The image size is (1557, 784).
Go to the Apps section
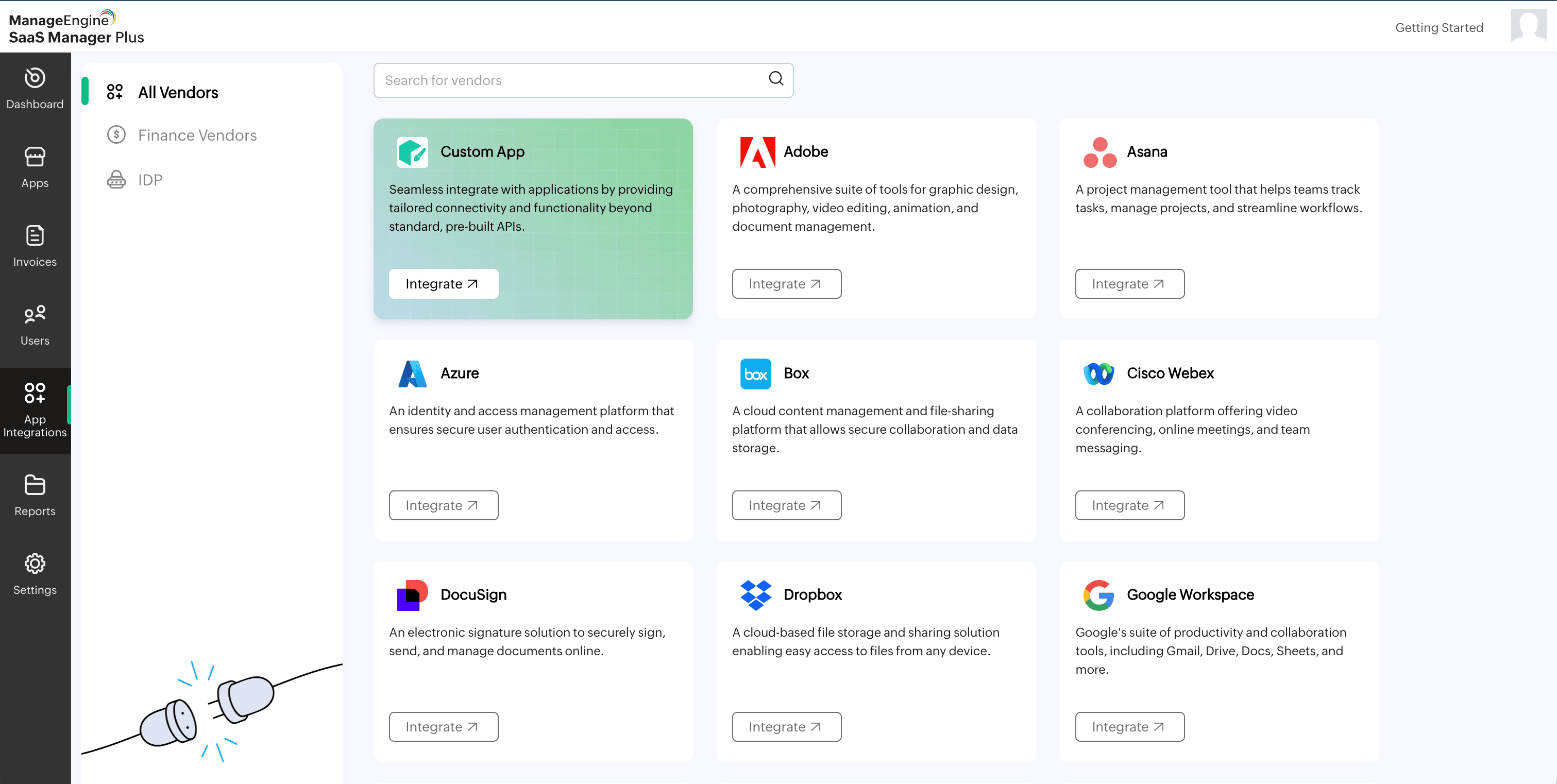click(x=35, y=167)
